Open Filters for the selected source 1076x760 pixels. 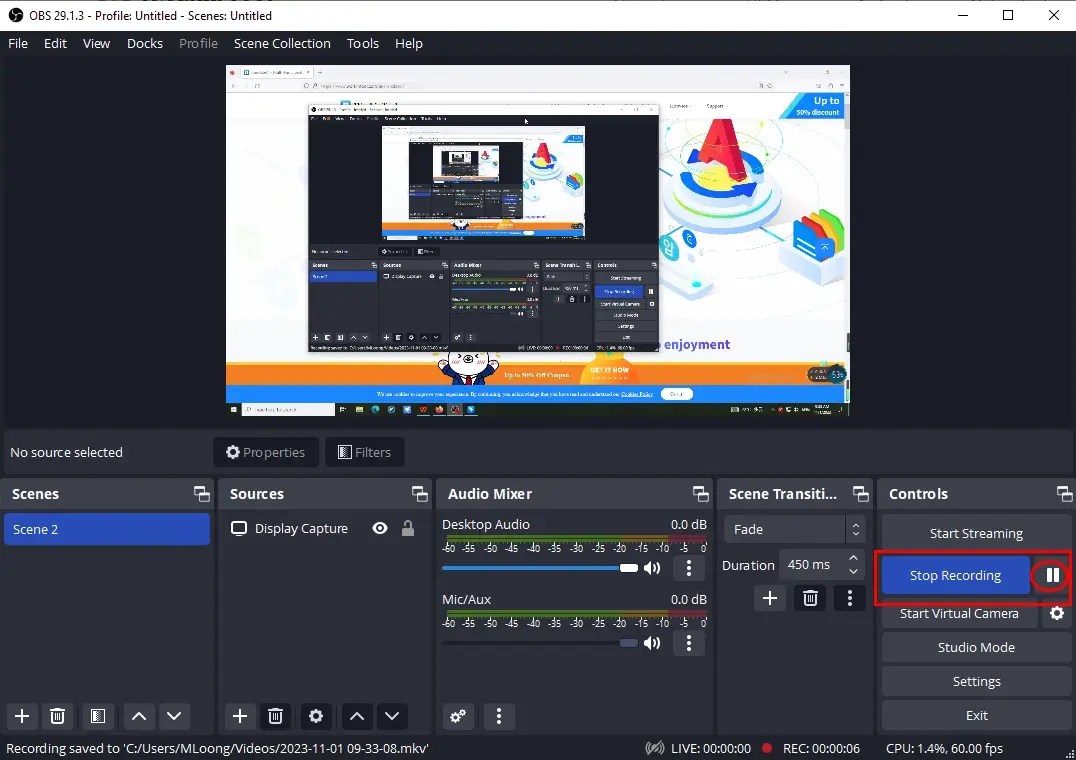(365, 452)
